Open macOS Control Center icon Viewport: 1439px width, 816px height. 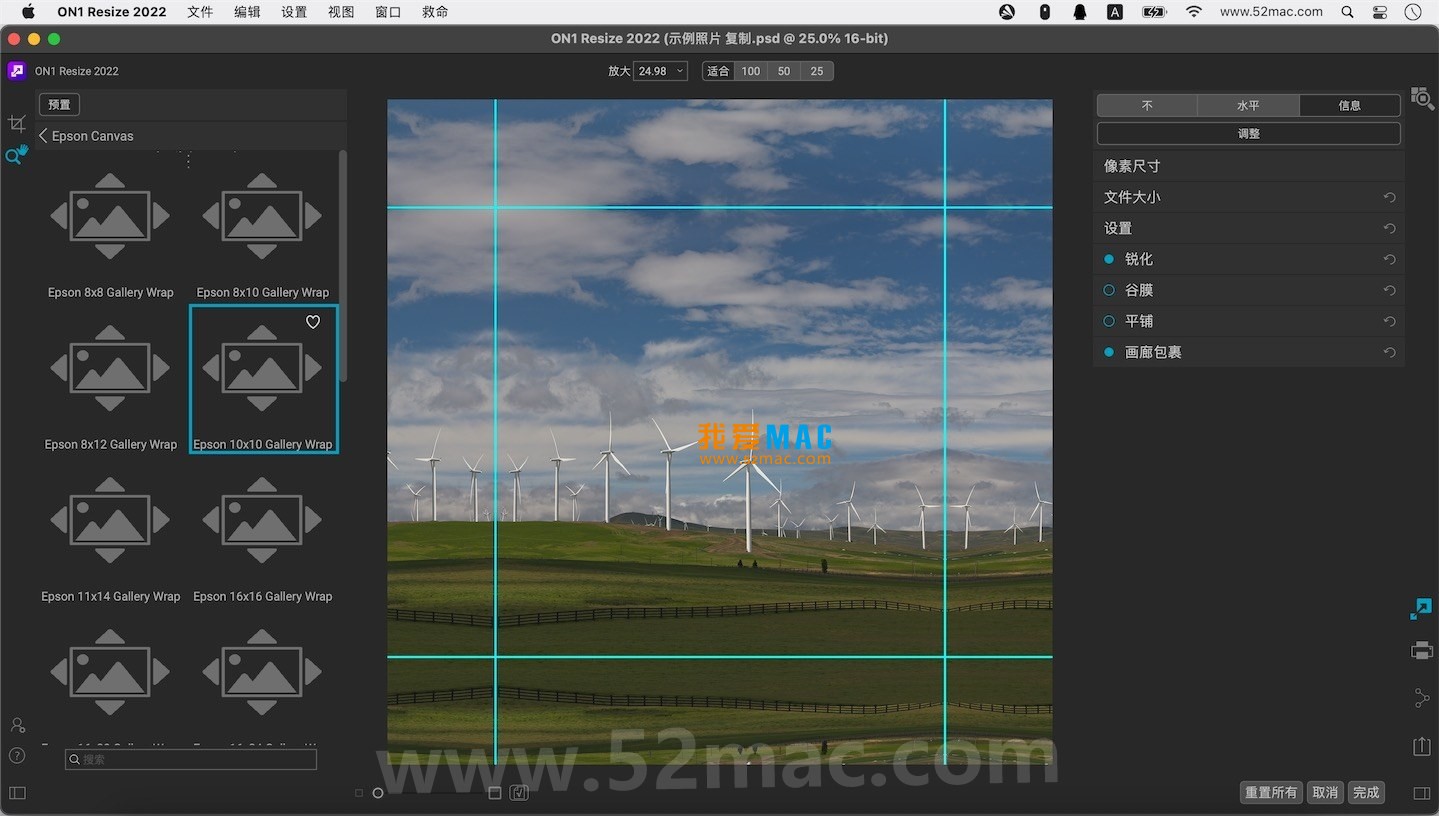tap(1380, 12)
